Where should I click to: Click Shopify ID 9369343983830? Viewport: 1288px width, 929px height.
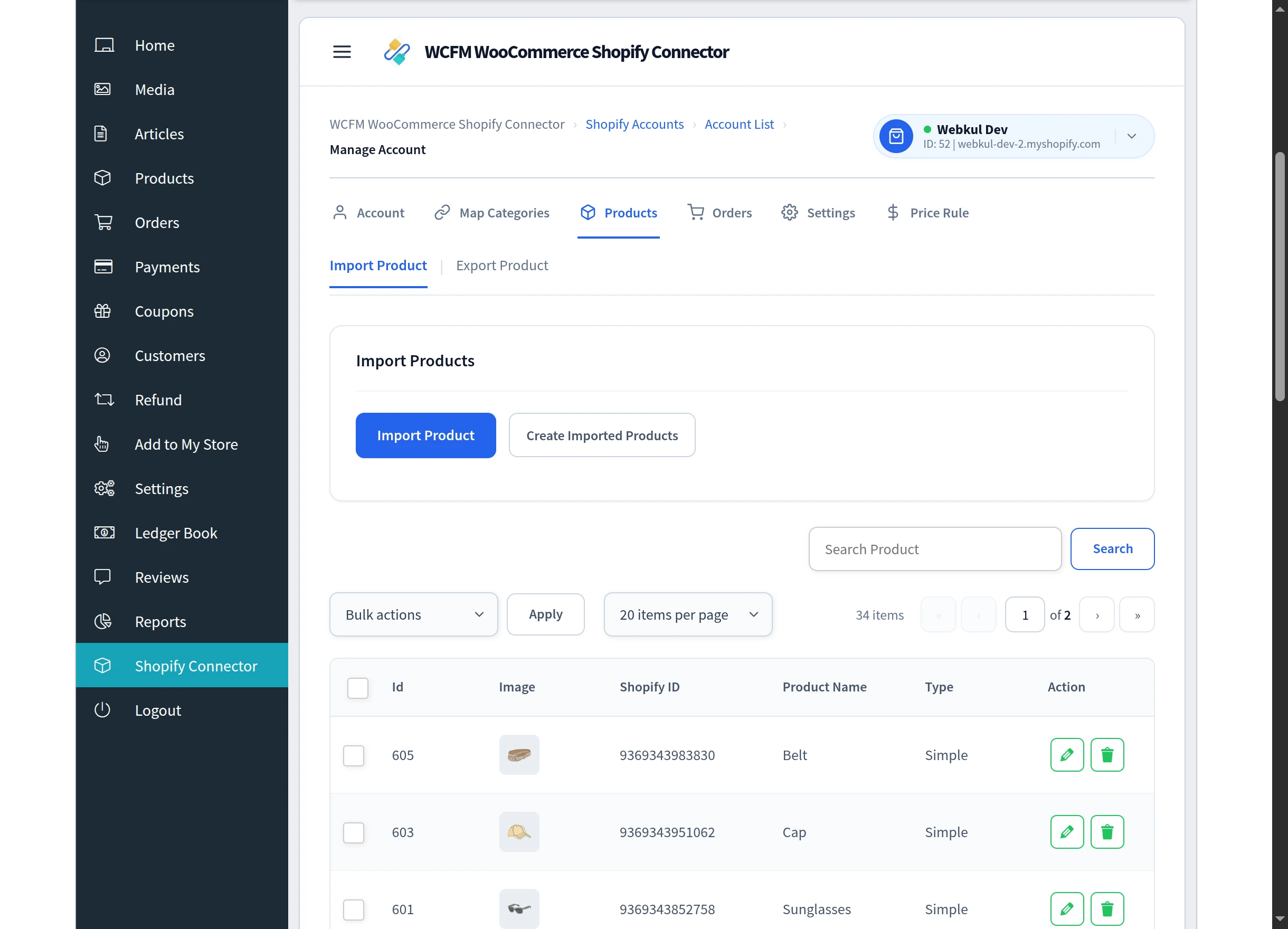coord(667,755)
